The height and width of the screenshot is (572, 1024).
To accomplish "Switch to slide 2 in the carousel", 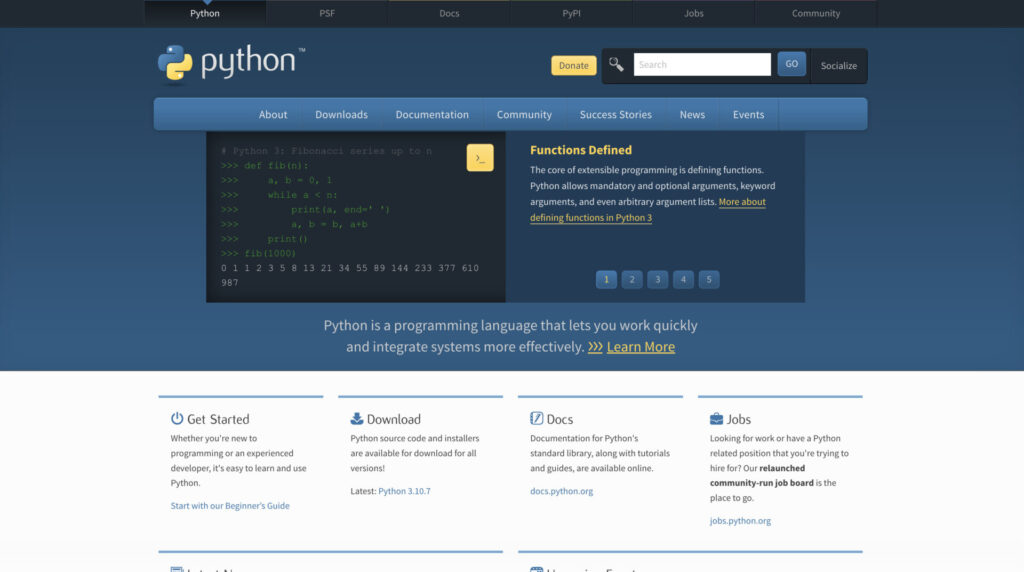I will [632, 280].
